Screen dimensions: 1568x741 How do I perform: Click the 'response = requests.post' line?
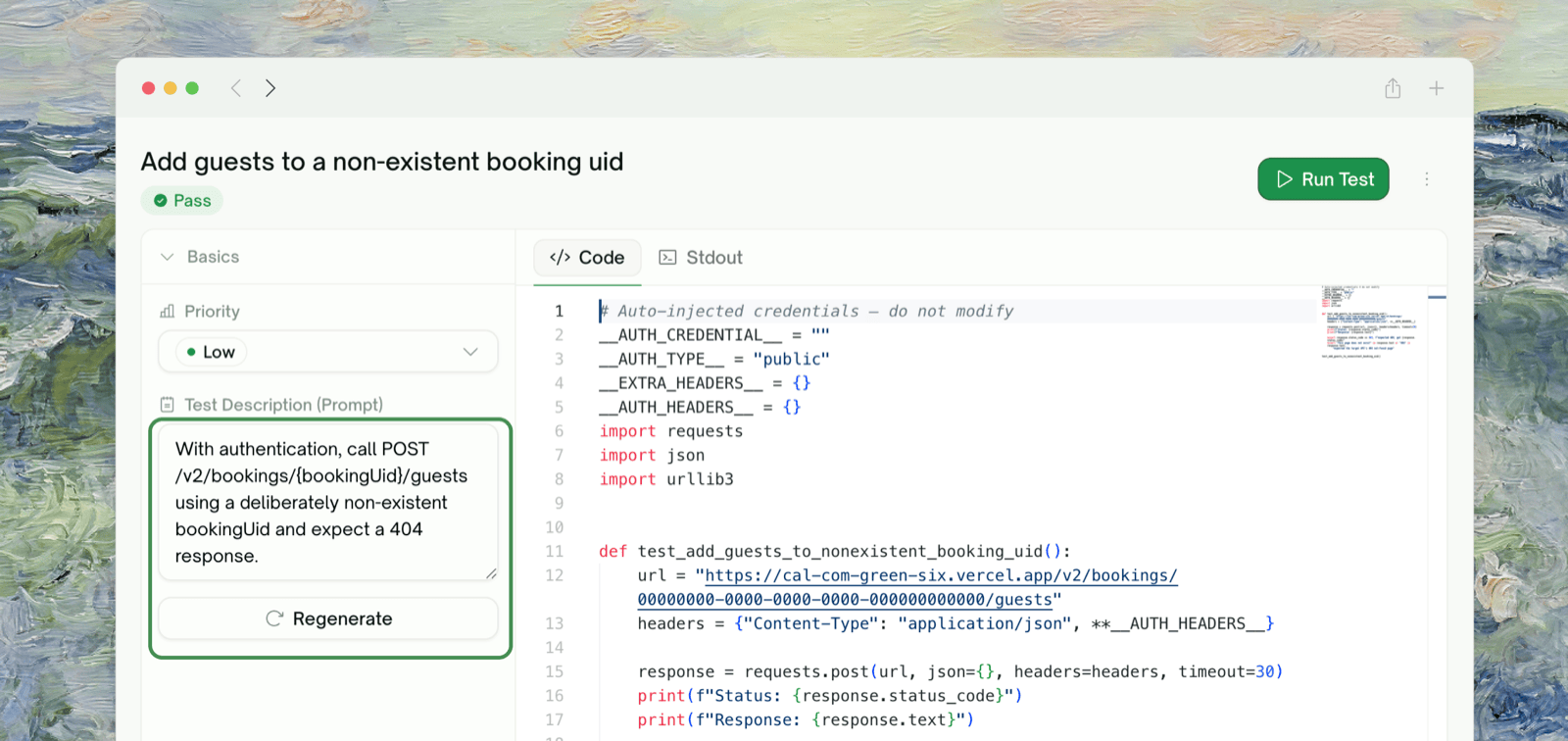click(x=959, y=671)
